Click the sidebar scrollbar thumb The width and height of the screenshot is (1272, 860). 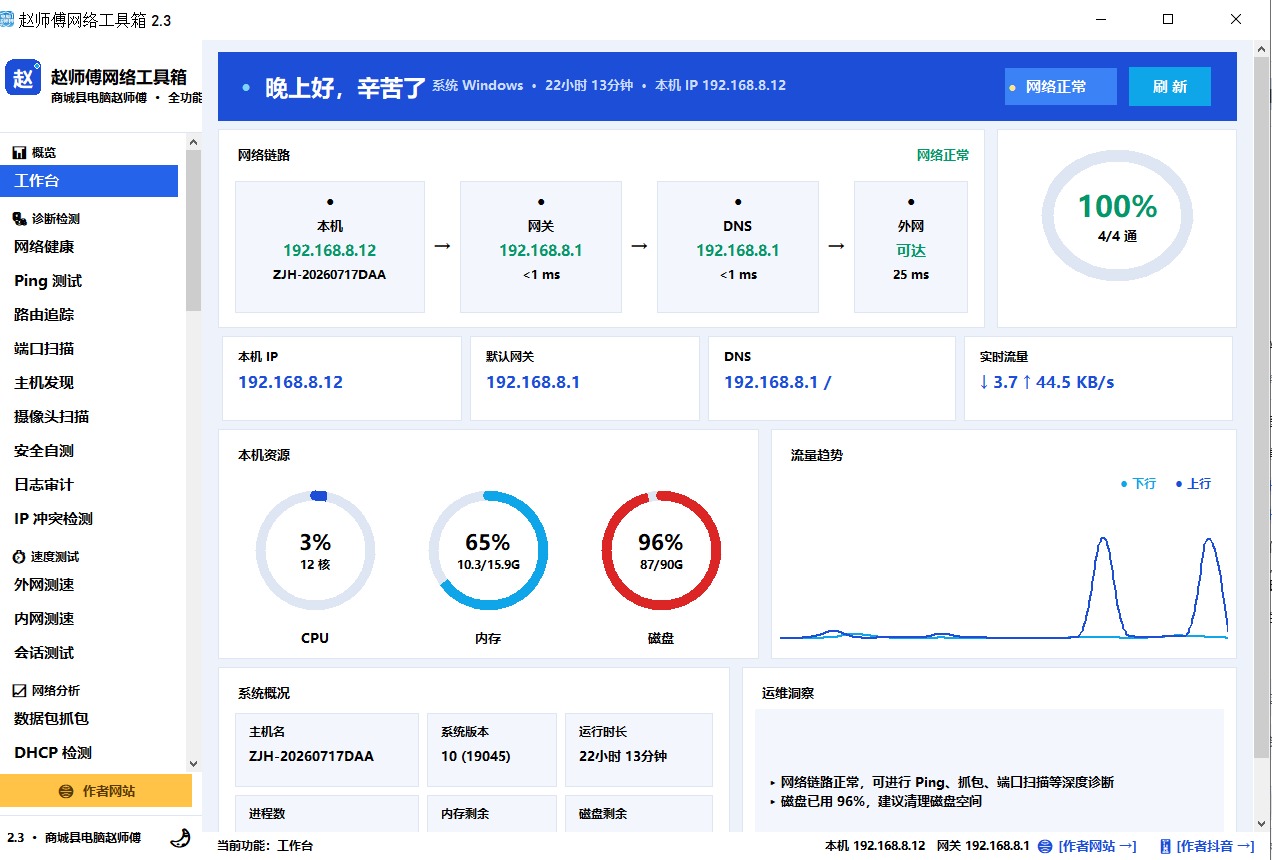click(x=194, y=229)
